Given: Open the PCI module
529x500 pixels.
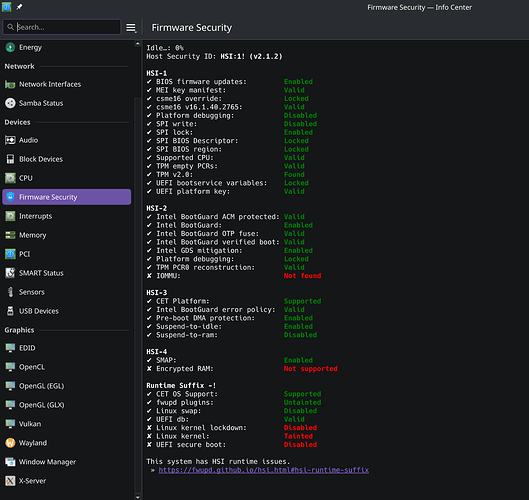Looking at the screenshot, I should click(x=66, y=254).
